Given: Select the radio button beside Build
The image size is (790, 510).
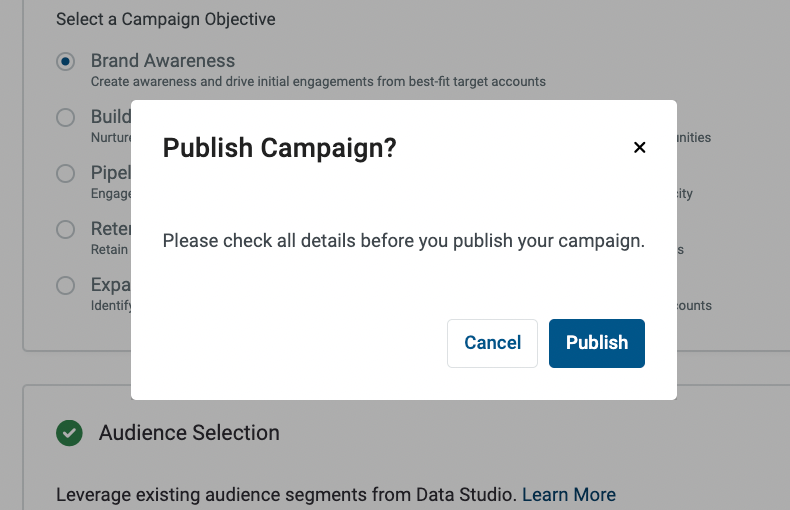Looking at the screenshot, I should coord(65,117).
